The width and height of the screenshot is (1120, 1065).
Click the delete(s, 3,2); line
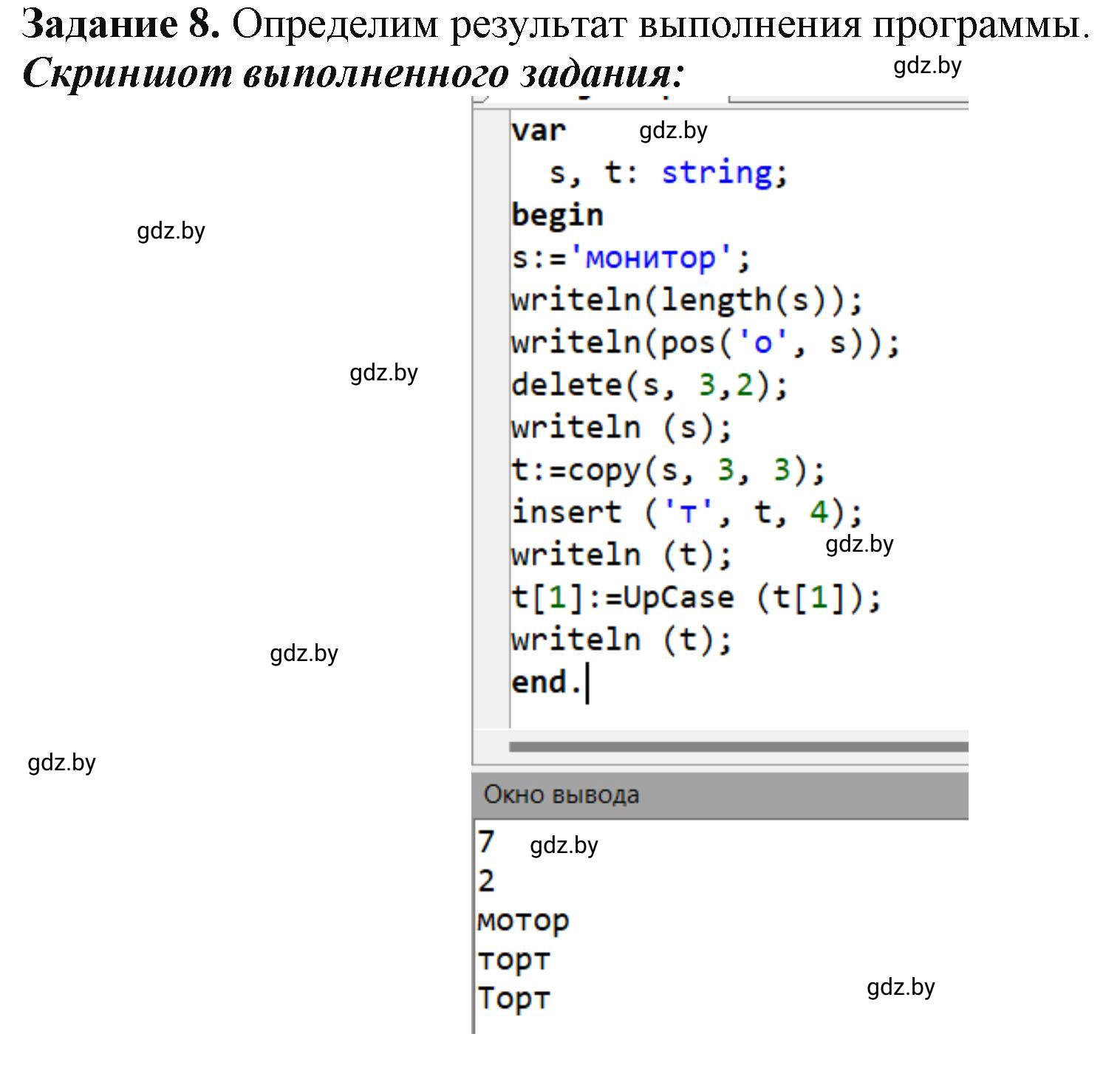pos(650,385)
